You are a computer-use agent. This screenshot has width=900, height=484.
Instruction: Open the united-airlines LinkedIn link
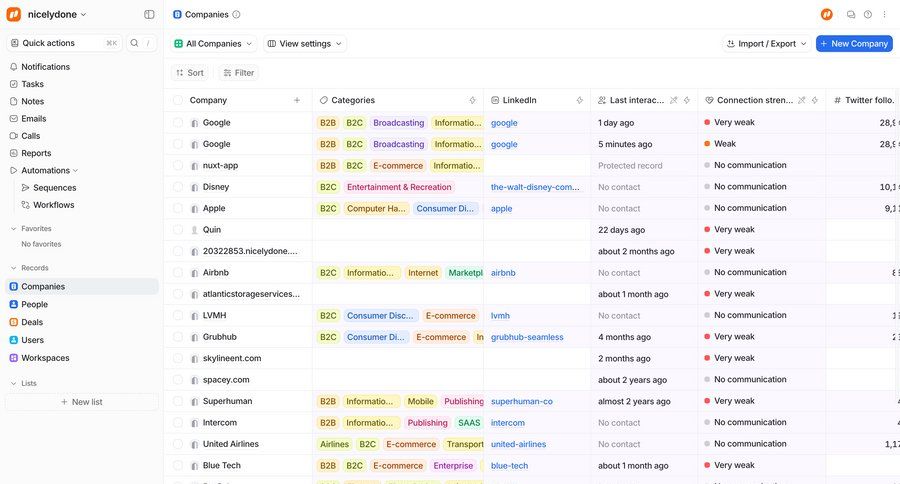pos(518,444)
